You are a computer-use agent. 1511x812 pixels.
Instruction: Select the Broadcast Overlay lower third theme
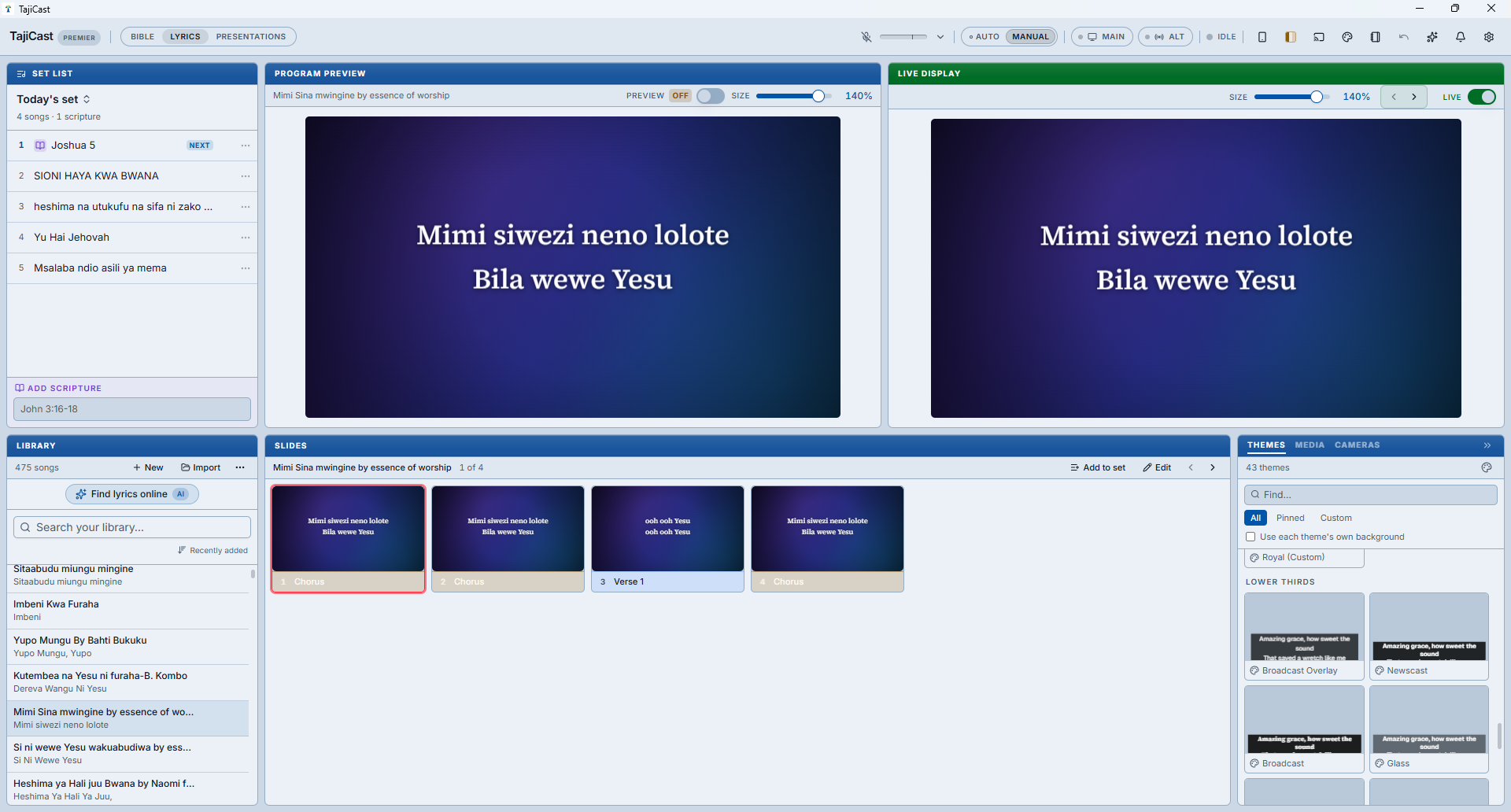(x=1304, y=636)
